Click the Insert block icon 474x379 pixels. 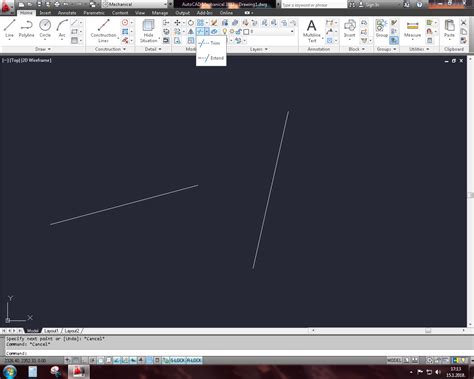pos(350,29)
